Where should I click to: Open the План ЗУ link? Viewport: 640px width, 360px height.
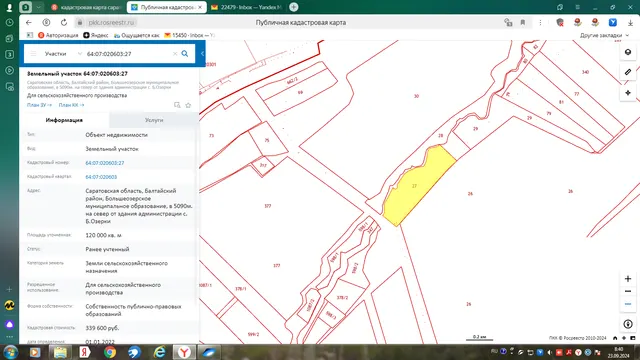(x=39, y=105)
